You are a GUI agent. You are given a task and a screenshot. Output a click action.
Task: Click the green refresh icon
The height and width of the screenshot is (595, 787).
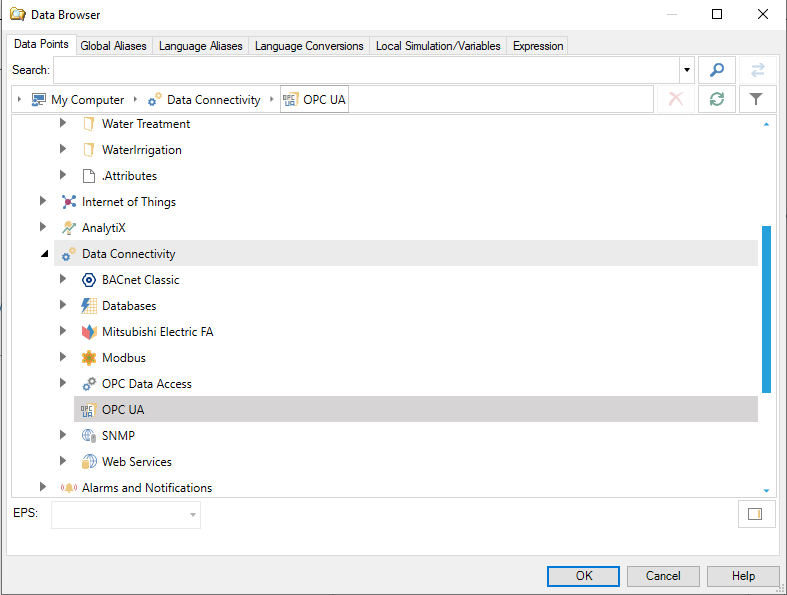[x=716, y=99]
